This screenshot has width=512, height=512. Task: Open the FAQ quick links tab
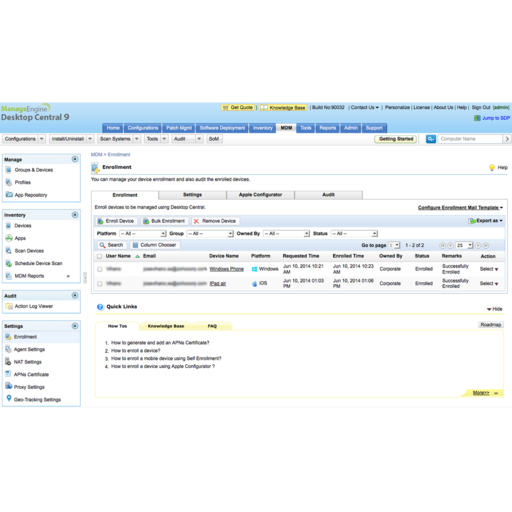pyautogui.click(x=212, y=326)
